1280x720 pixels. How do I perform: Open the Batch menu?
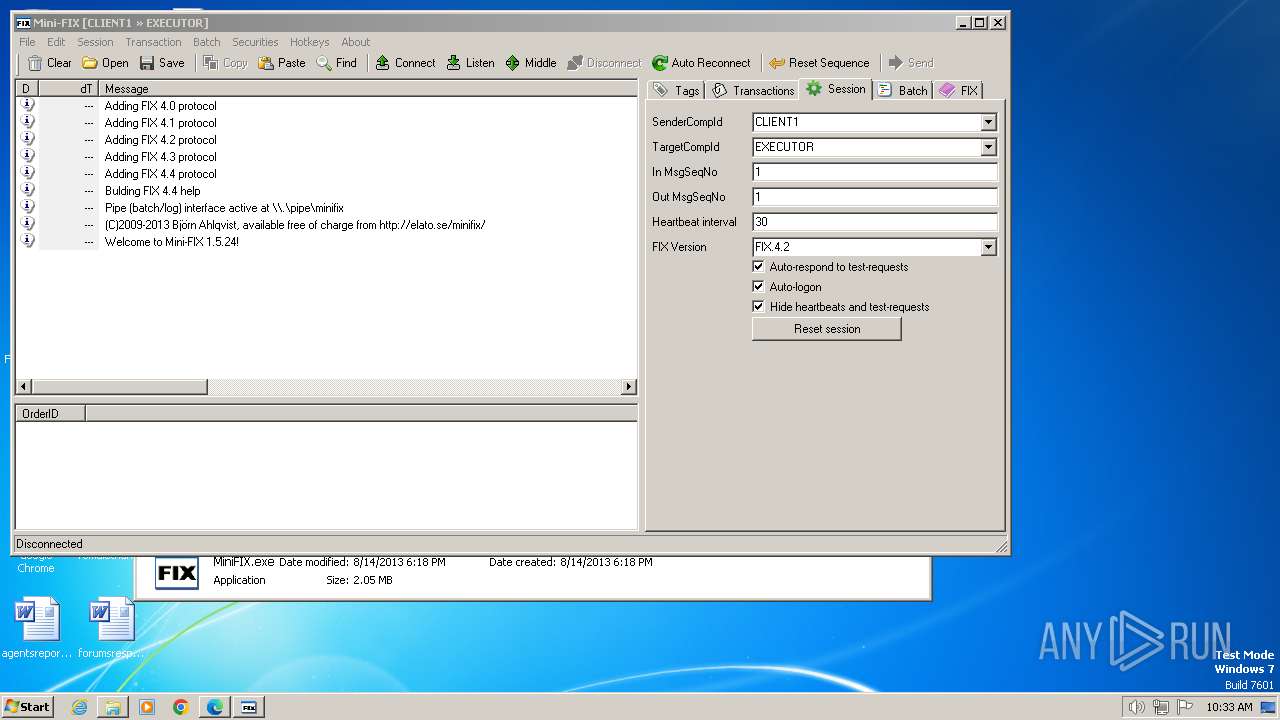click(207, 42)
